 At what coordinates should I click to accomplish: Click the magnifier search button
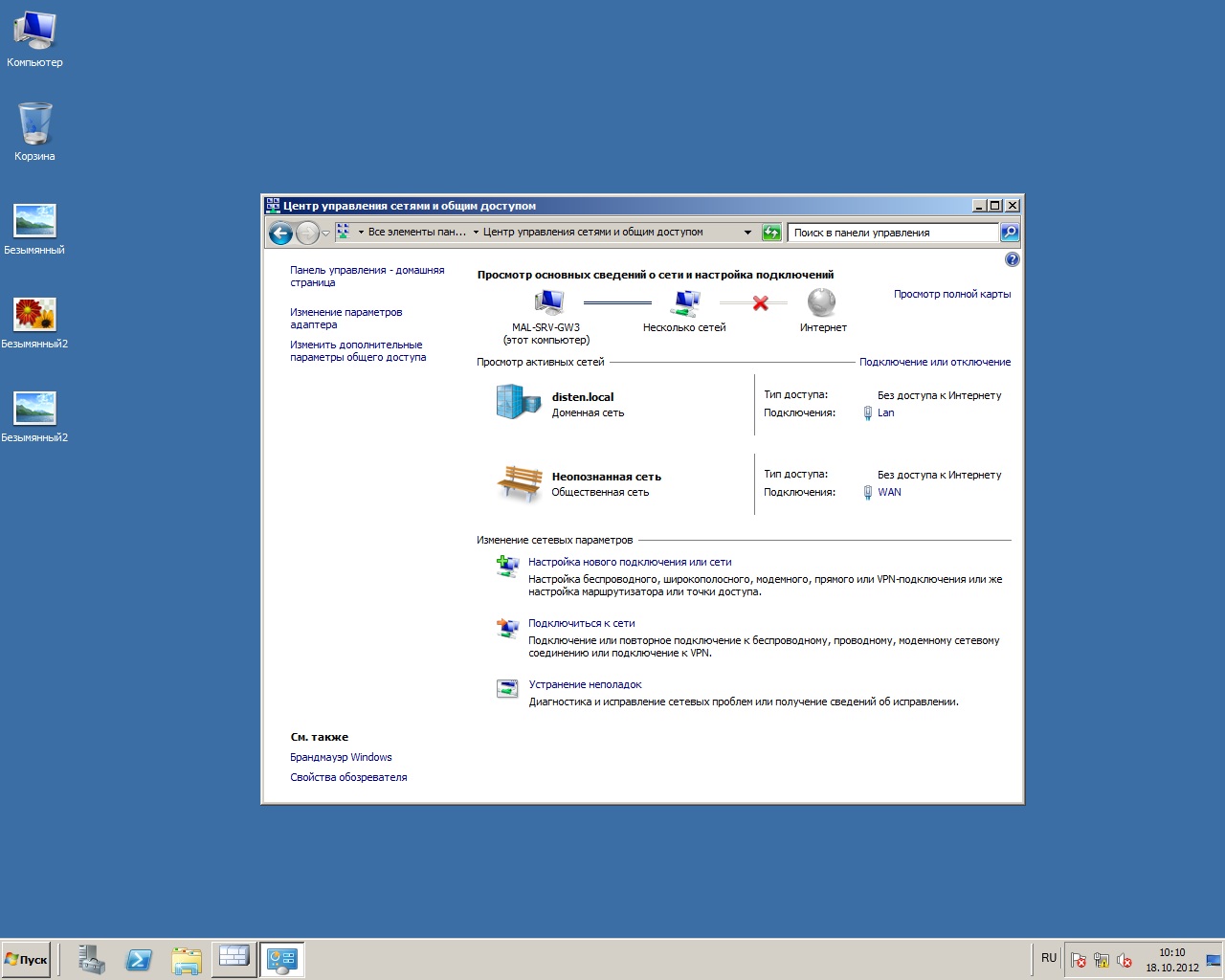(1010, 233)
